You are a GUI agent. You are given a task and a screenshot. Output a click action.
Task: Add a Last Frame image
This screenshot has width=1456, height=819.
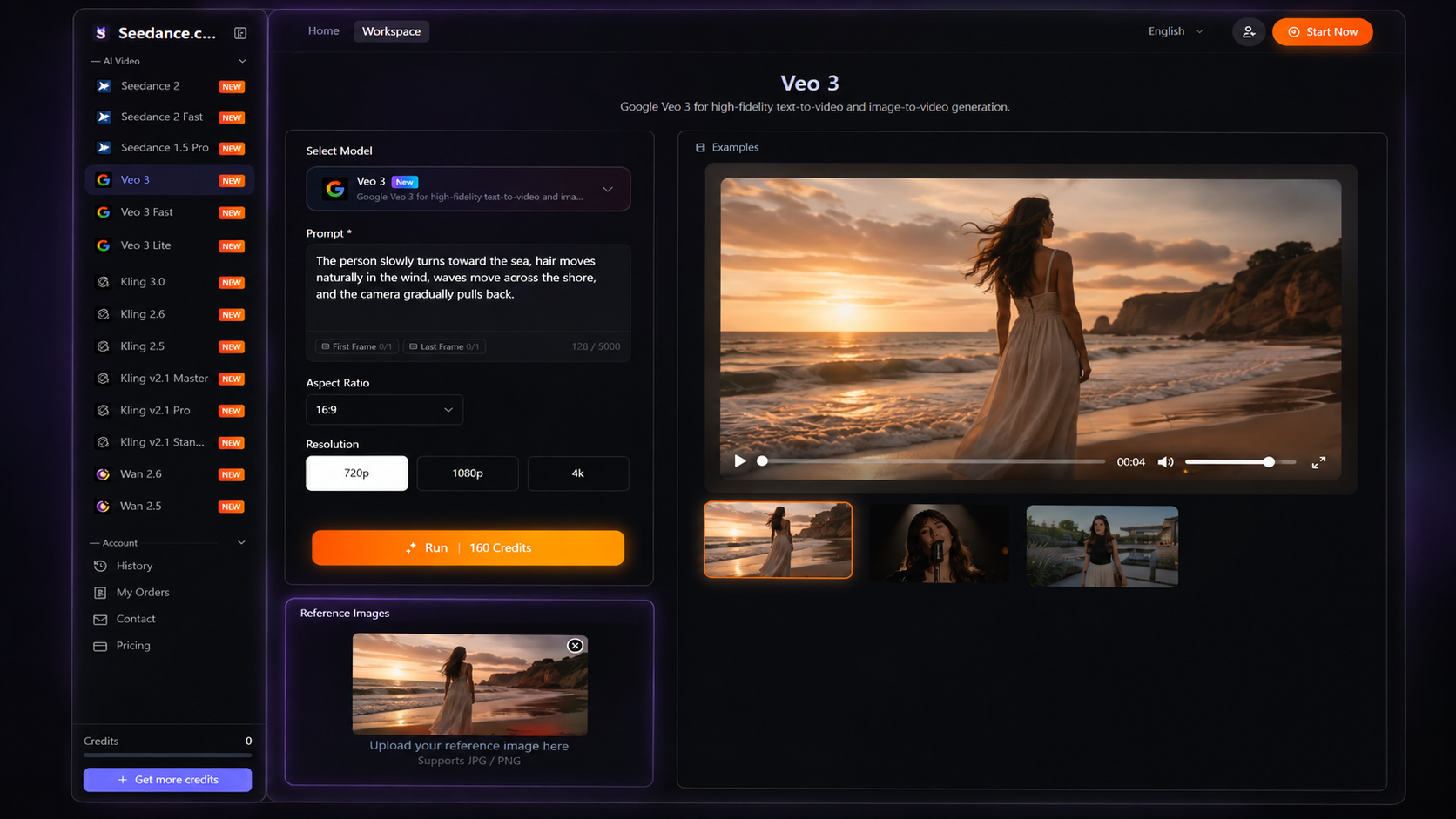tap(444, 346)
